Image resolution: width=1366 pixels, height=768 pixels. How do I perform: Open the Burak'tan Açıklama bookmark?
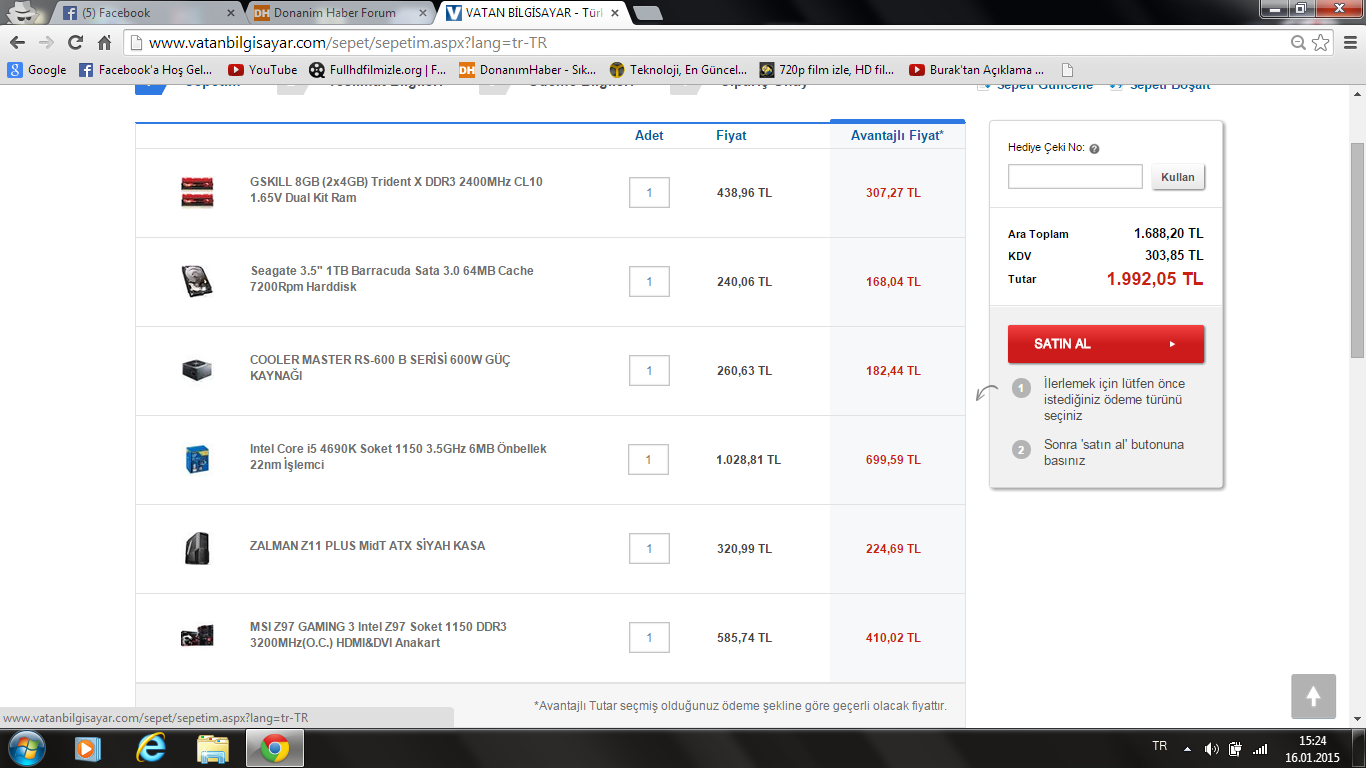(978, 70)
